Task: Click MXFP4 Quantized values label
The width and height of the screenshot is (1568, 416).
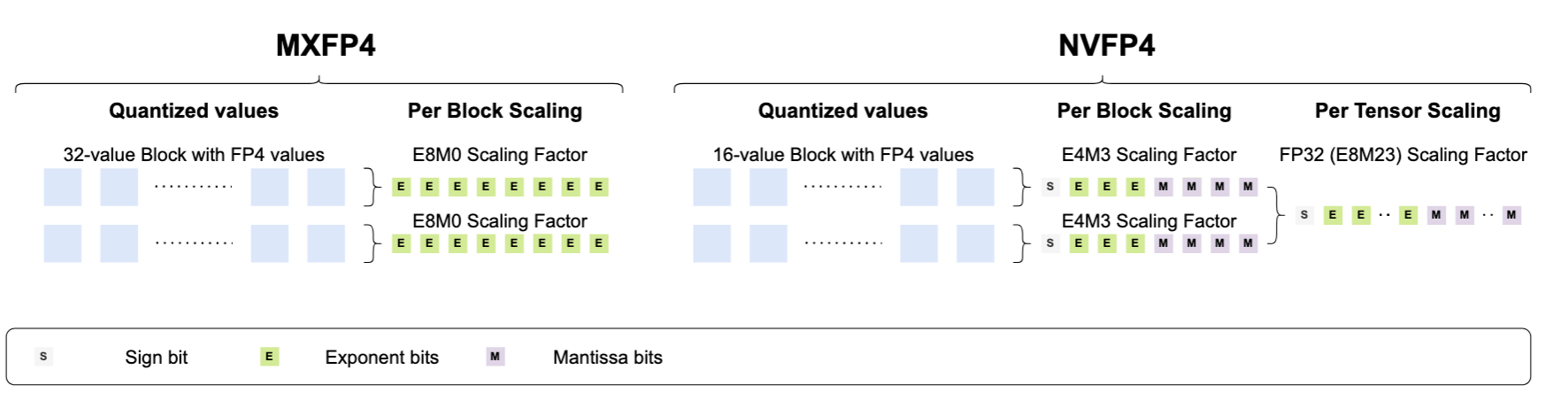Action: (194, 111)
